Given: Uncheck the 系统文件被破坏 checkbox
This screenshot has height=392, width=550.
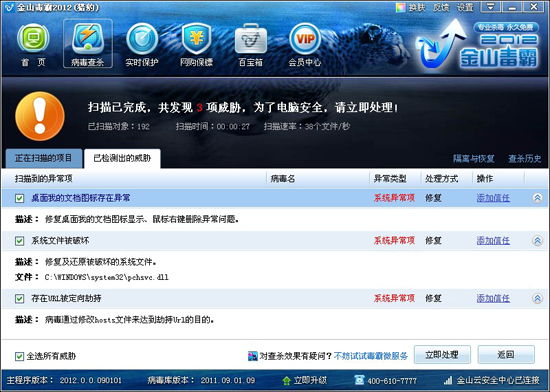Looking at the screenshot, I should click(x=20, y=241).
